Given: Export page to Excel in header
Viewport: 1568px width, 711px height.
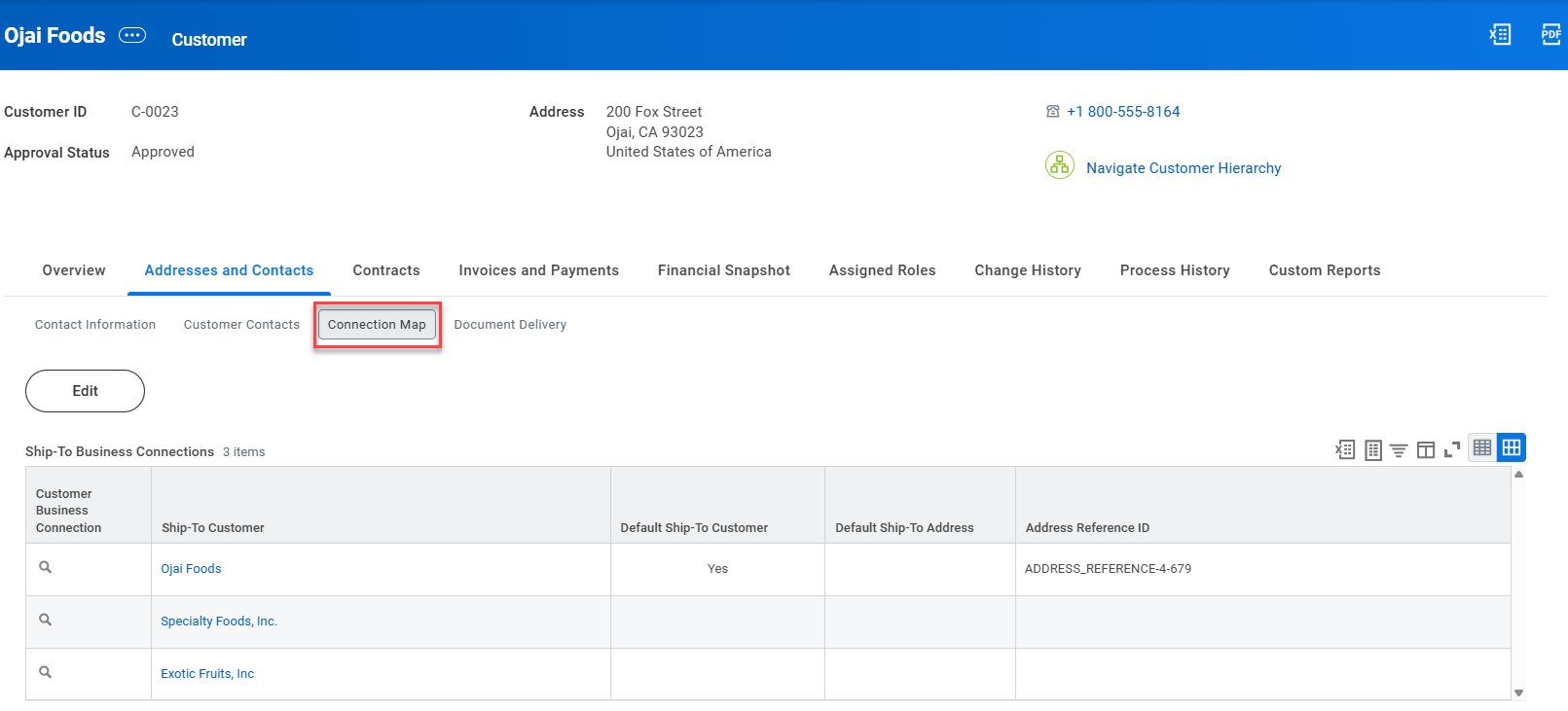Looking at the screenshot, I should click(1500, 35).
